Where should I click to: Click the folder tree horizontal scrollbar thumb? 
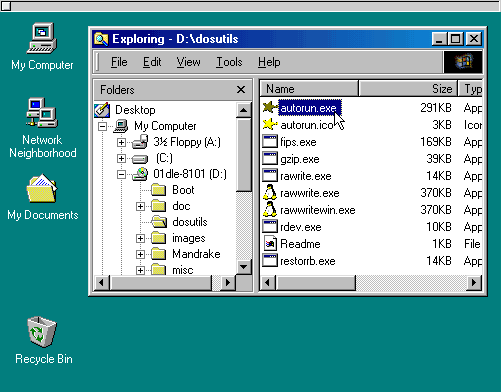coord(160,283)
